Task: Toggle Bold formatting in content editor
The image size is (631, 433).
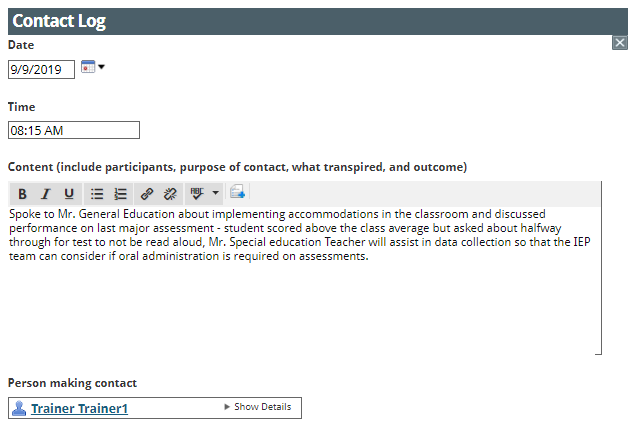Action: point(22,194)
